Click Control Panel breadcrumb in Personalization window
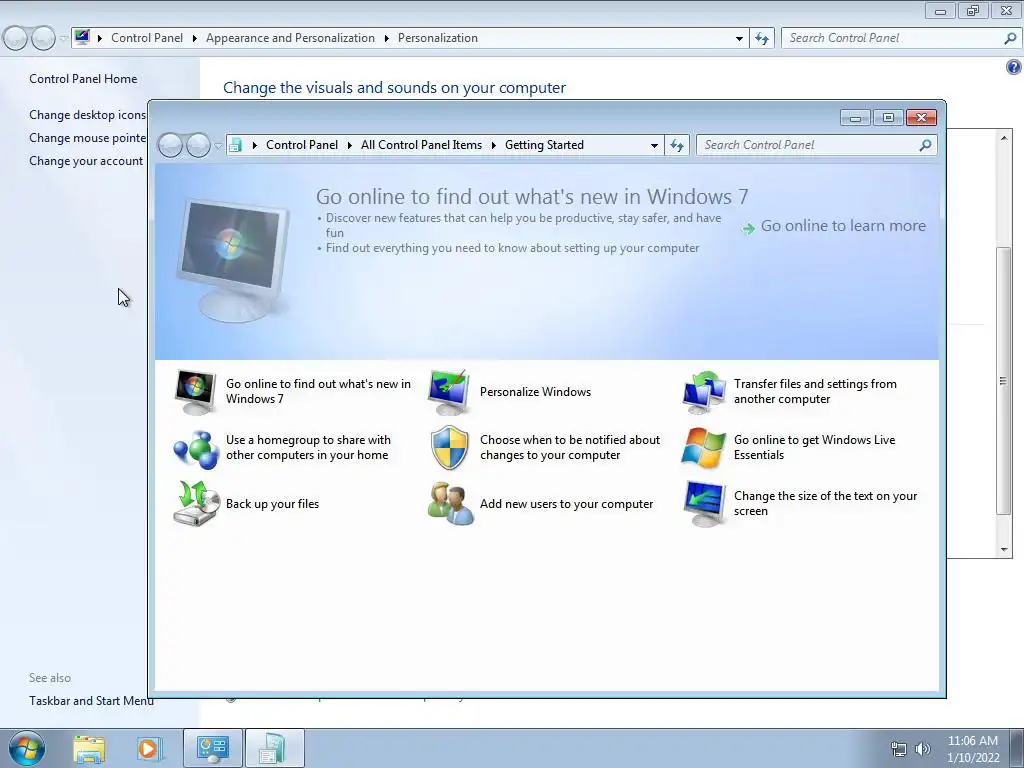This screenshot has height=768, width=1024. point(147,38)
